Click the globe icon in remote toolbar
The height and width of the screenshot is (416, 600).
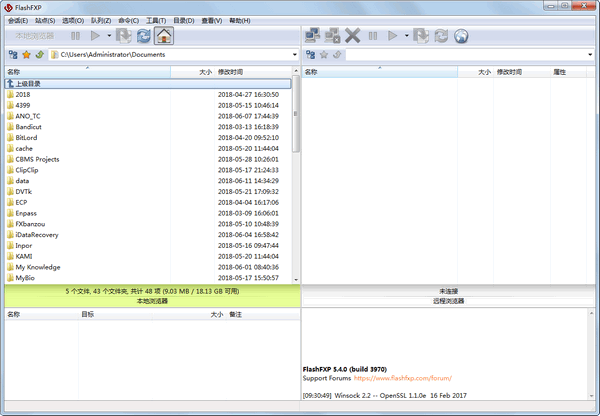[461, 35]
